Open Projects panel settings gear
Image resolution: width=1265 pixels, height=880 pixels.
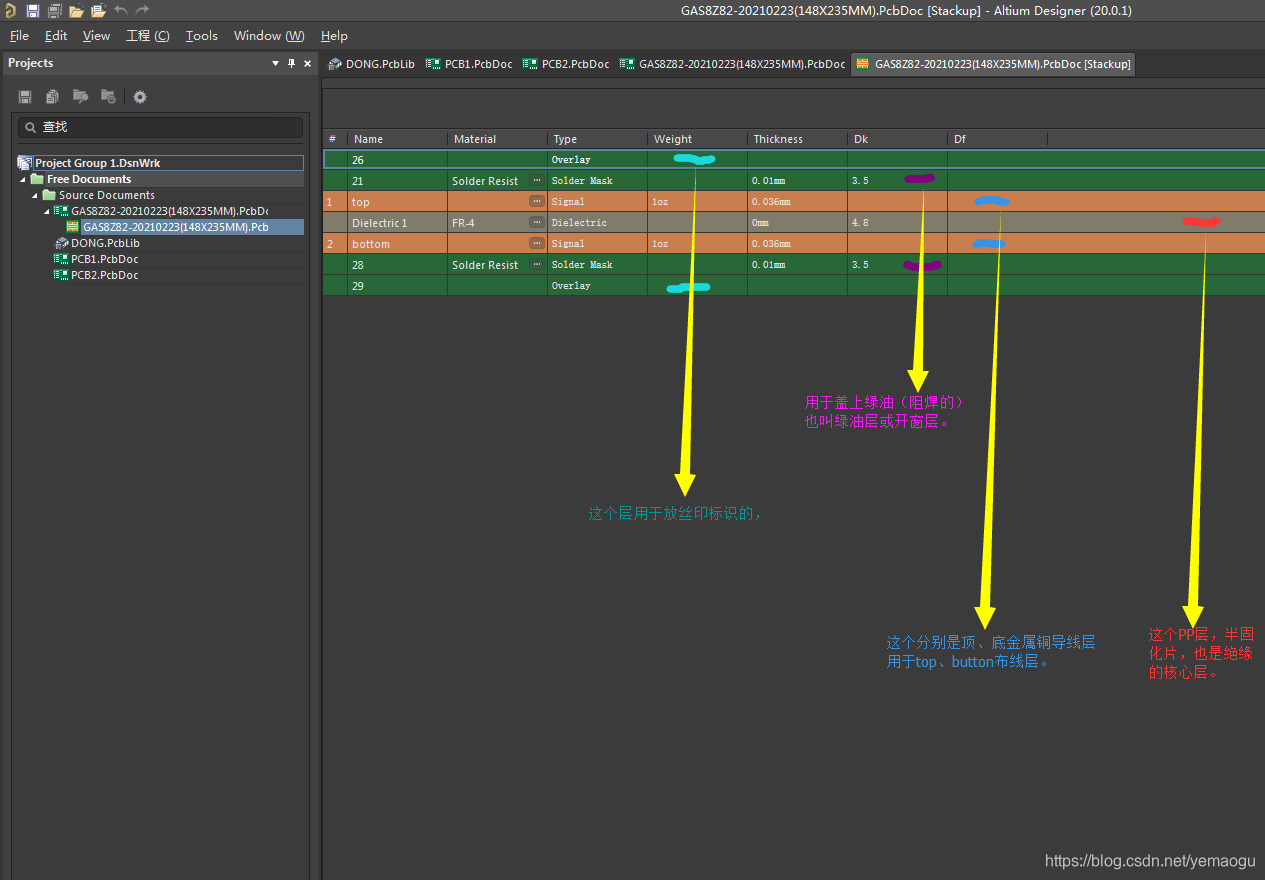pos(140,97)
